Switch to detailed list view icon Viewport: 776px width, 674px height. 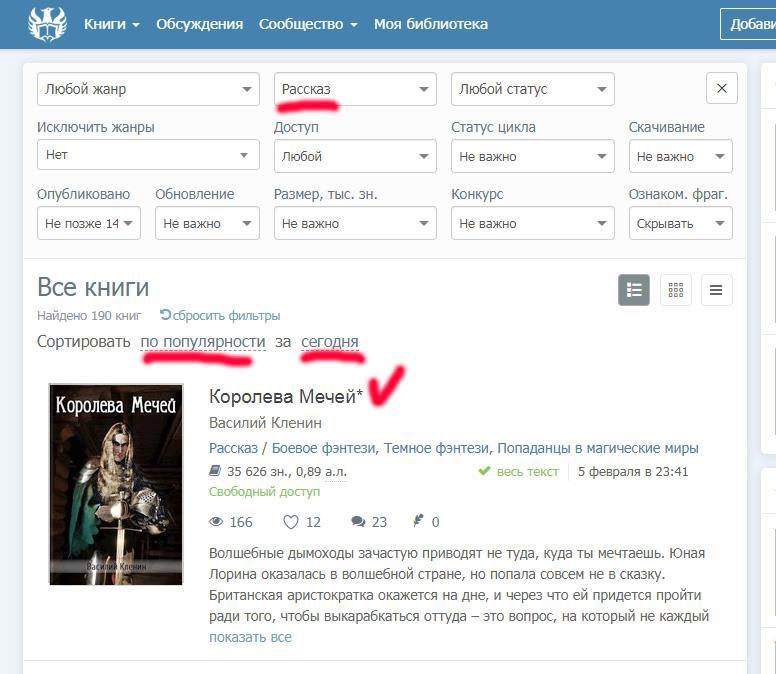click(634, 290)
